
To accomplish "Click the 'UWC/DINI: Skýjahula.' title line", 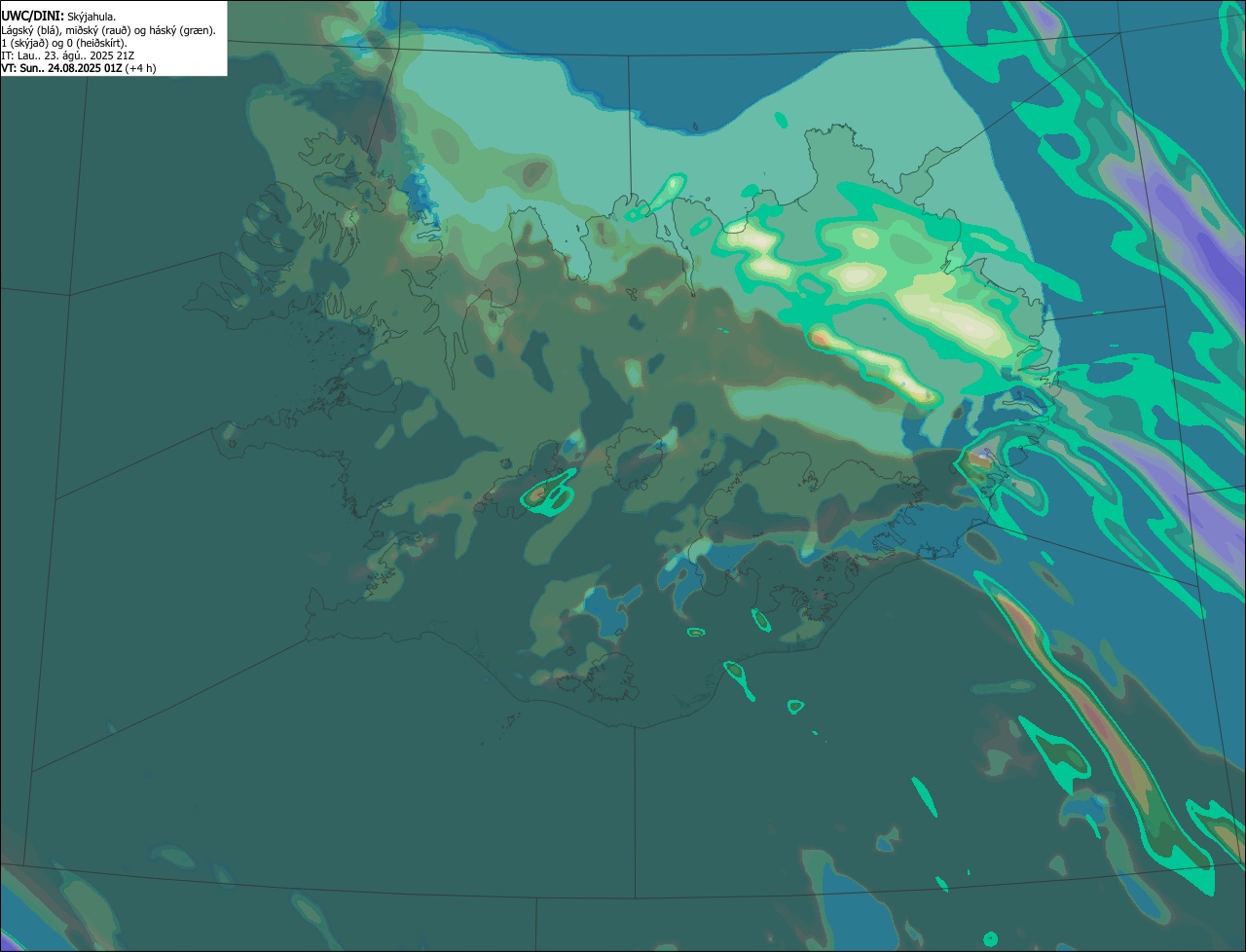I will 58,17.
